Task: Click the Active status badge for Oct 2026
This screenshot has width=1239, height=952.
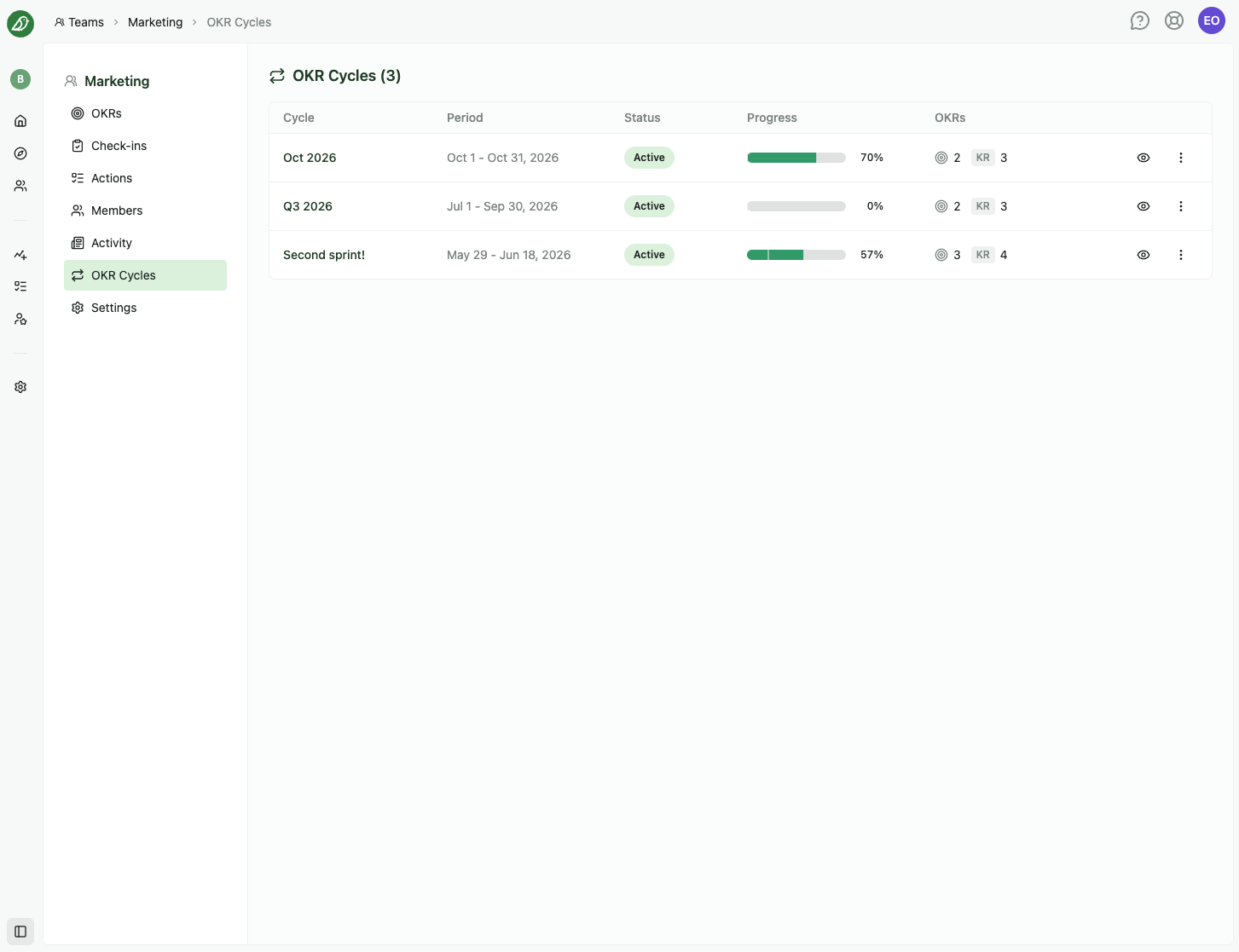Action: coord(649,158)
